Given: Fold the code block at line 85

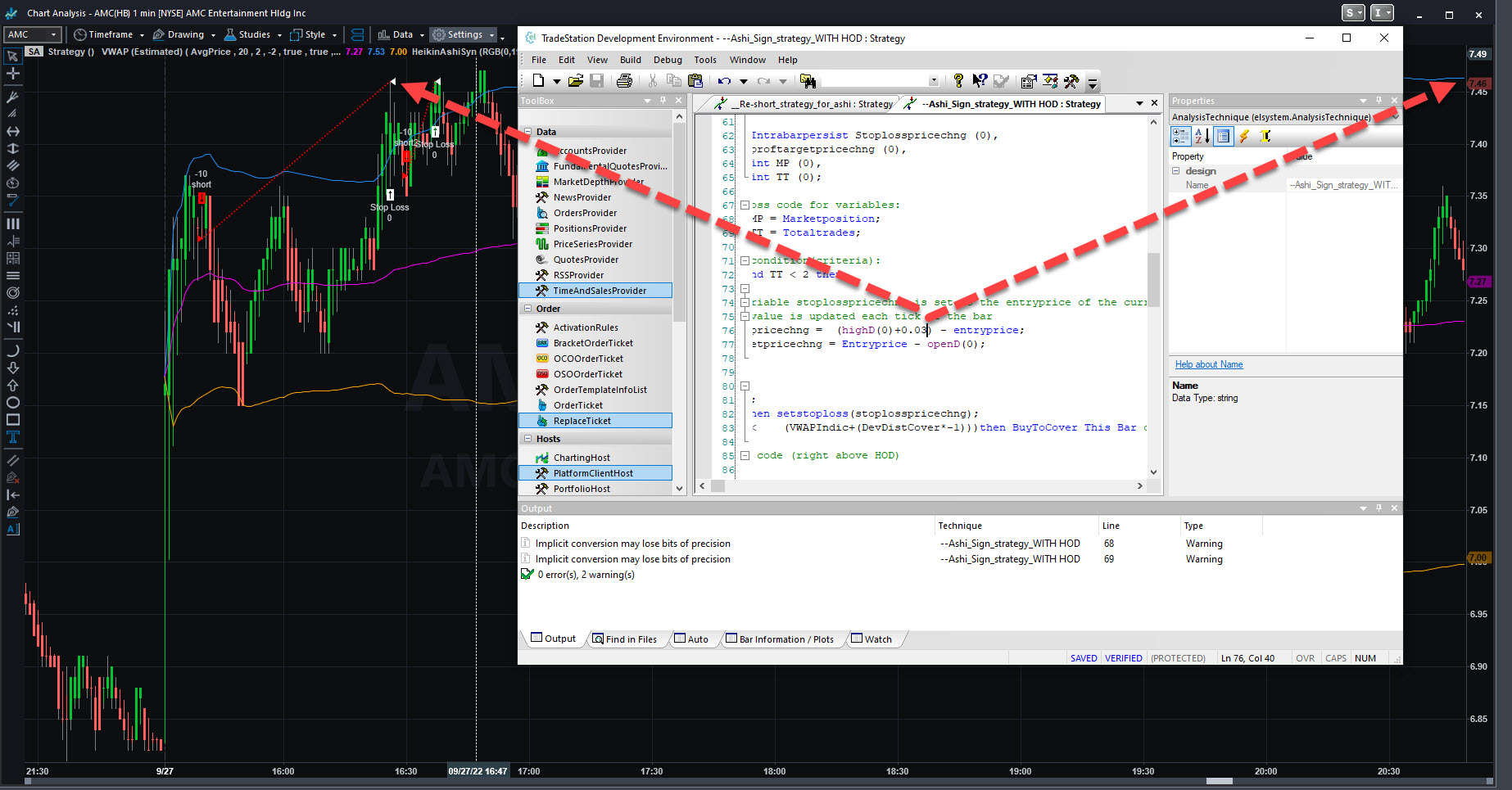Looking at the screenshot, I should click(x=745, y=455).
